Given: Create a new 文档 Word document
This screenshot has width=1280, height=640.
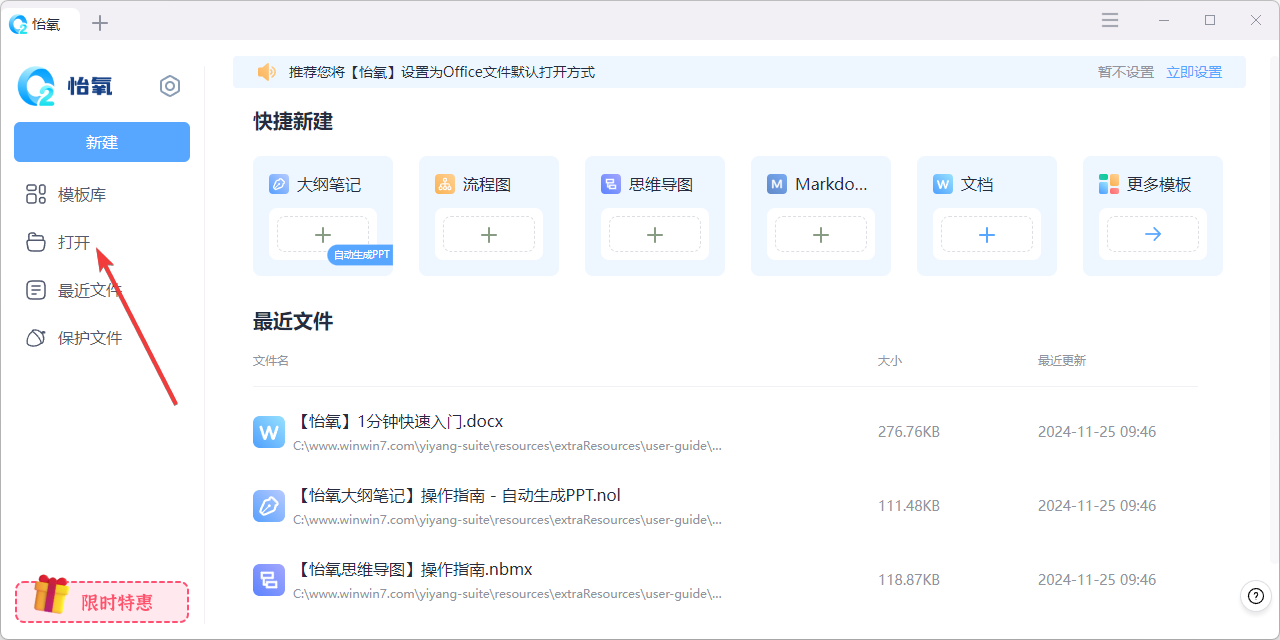Looking at the screenshot, I should 986,234.
